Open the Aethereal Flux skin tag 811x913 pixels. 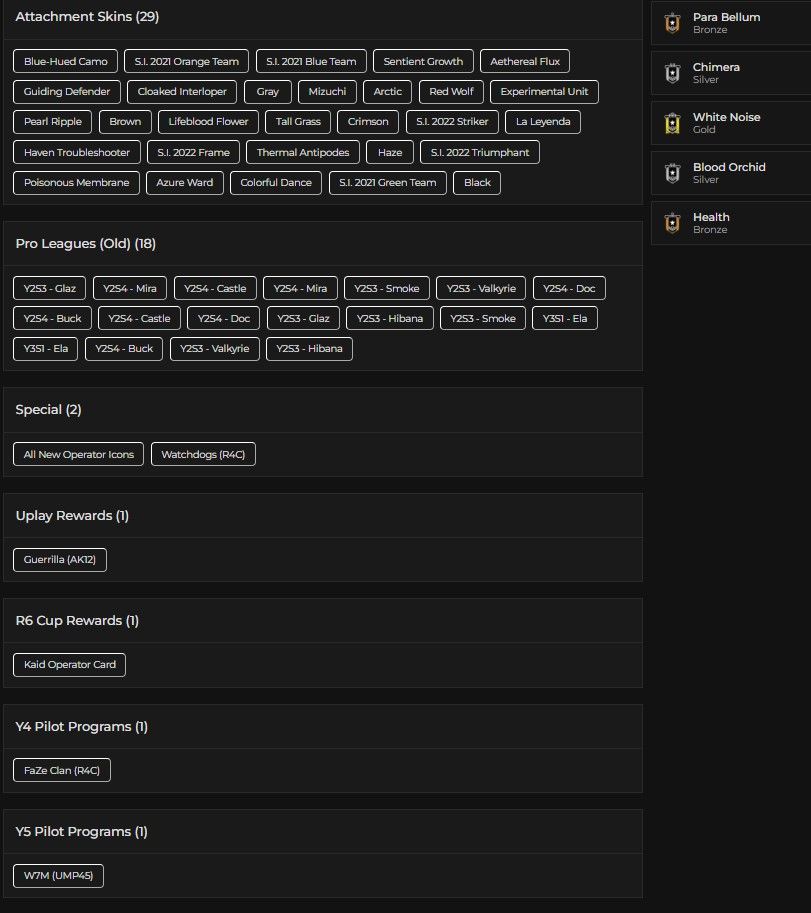coord(525,61)
